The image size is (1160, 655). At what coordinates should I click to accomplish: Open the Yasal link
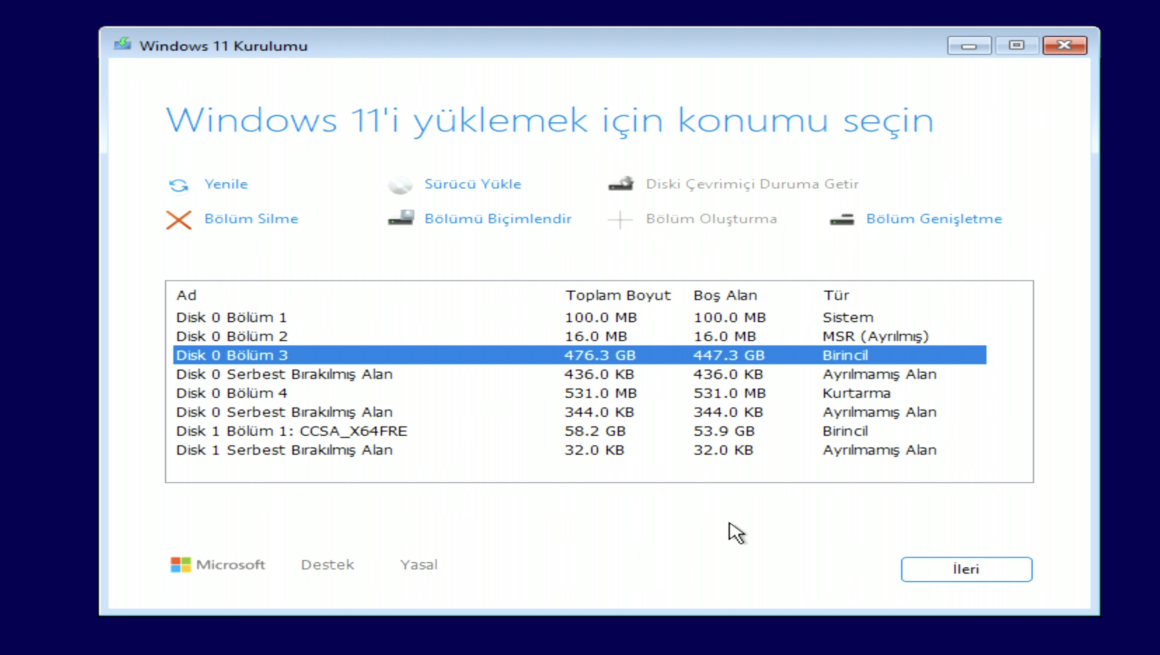pyautogui.click(x=419, y=565)
